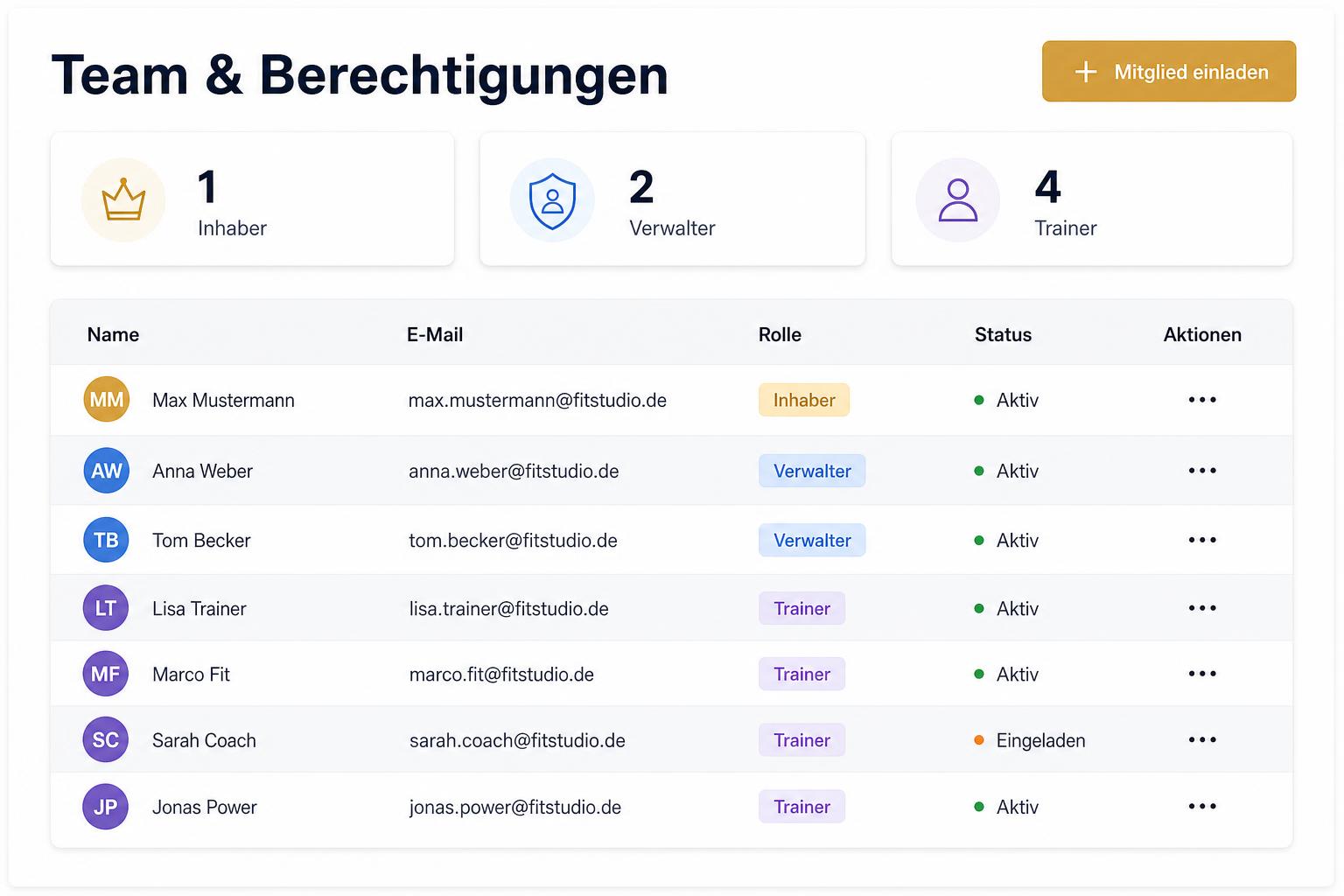This screenshot has height=896, width=1344.
Task: Select the name Jonas Power
Action: pos(205,807)
